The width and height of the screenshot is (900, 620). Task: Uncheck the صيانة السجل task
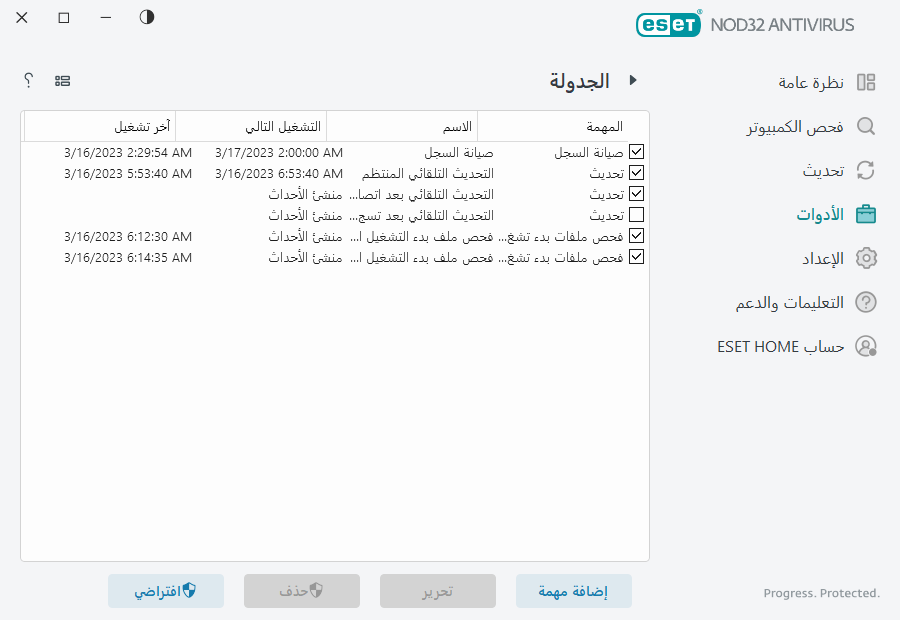[637, 151]
